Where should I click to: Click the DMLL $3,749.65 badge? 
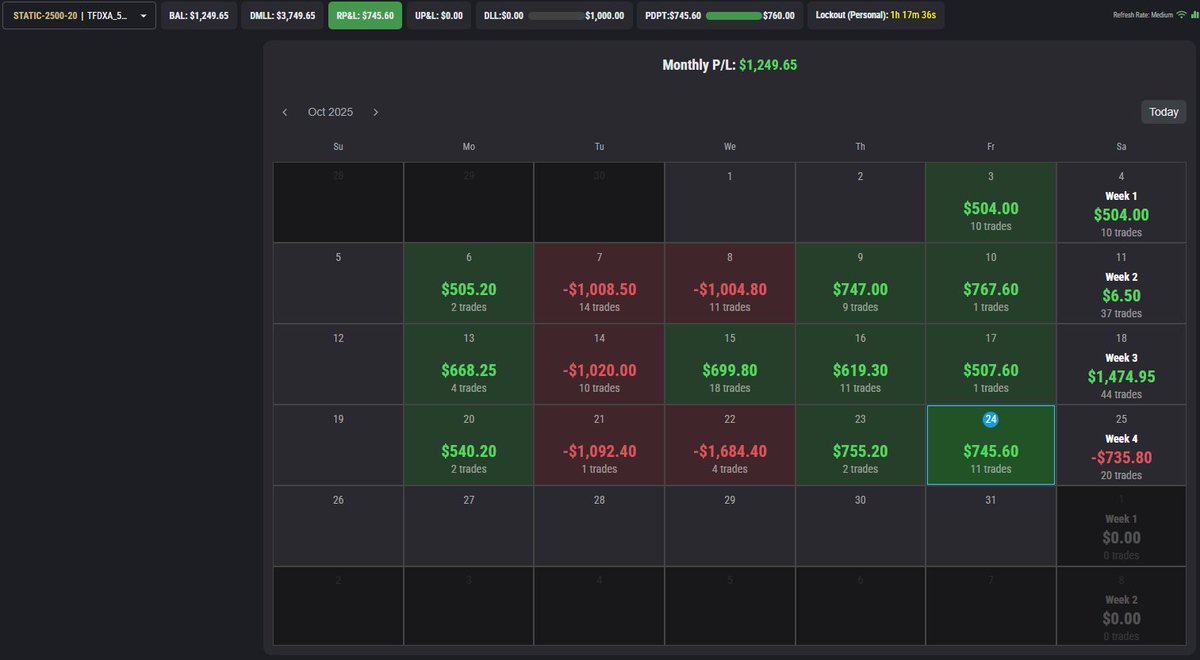click(x=283, y=16)
